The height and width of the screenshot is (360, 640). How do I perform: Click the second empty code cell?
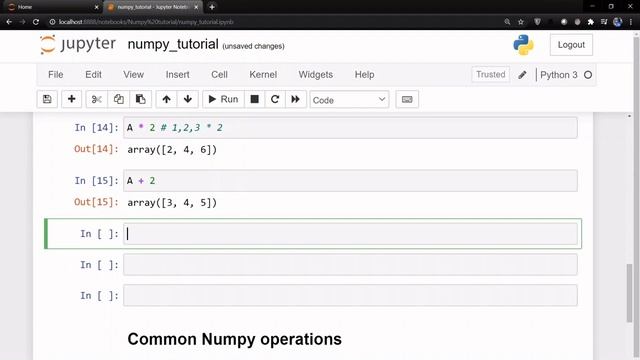[350, 265]
